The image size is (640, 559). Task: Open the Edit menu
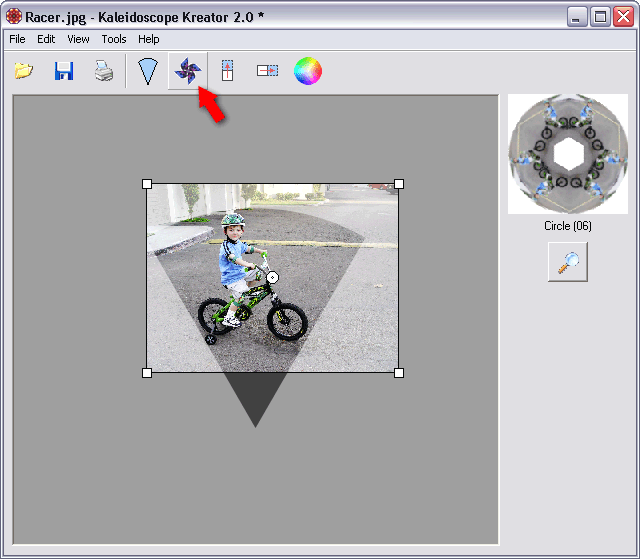[x=46, y=39]
